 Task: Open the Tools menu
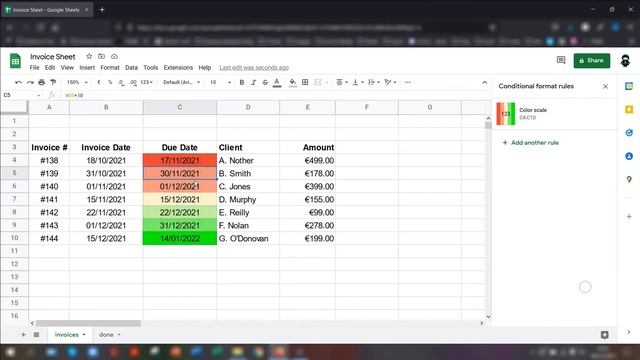(151, 68)
